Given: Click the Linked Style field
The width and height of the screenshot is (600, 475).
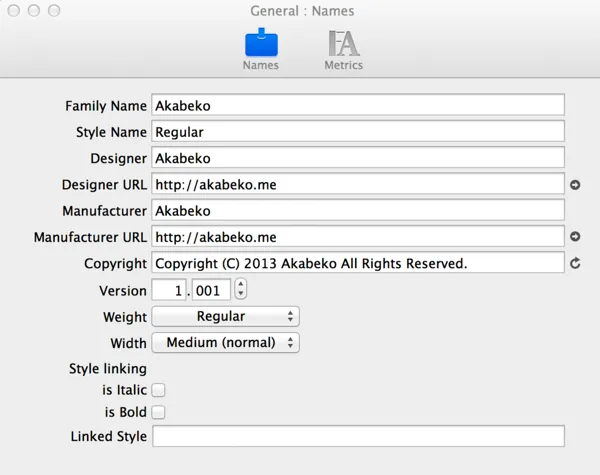Looking at the screenshot, I should (357, 437).
